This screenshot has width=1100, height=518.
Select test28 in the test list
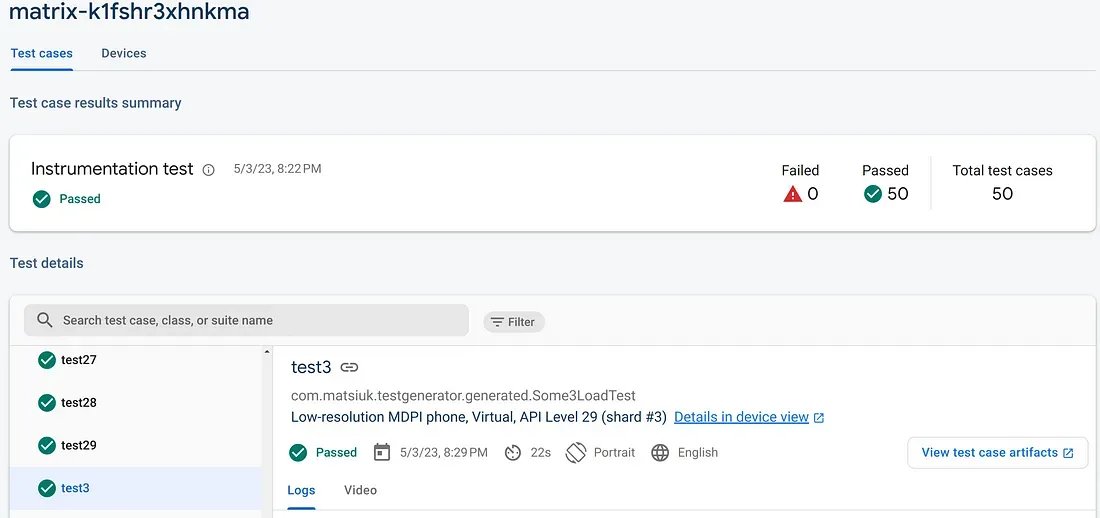135,403
